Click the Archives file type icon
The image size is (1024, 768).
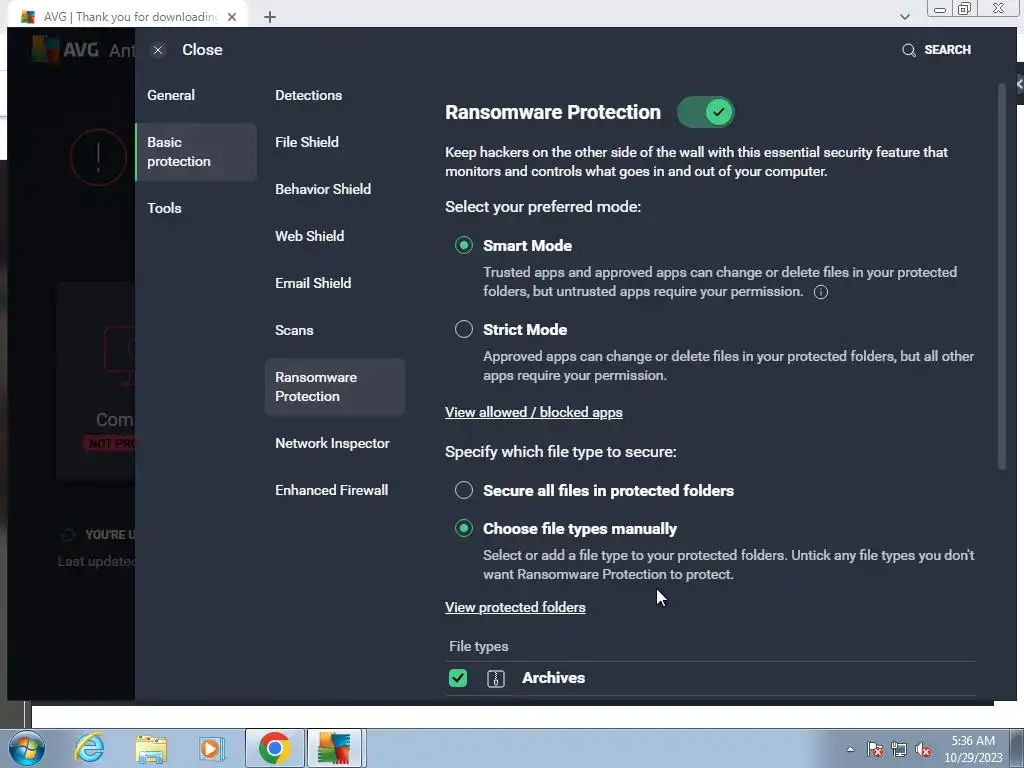tap(496, 679)
